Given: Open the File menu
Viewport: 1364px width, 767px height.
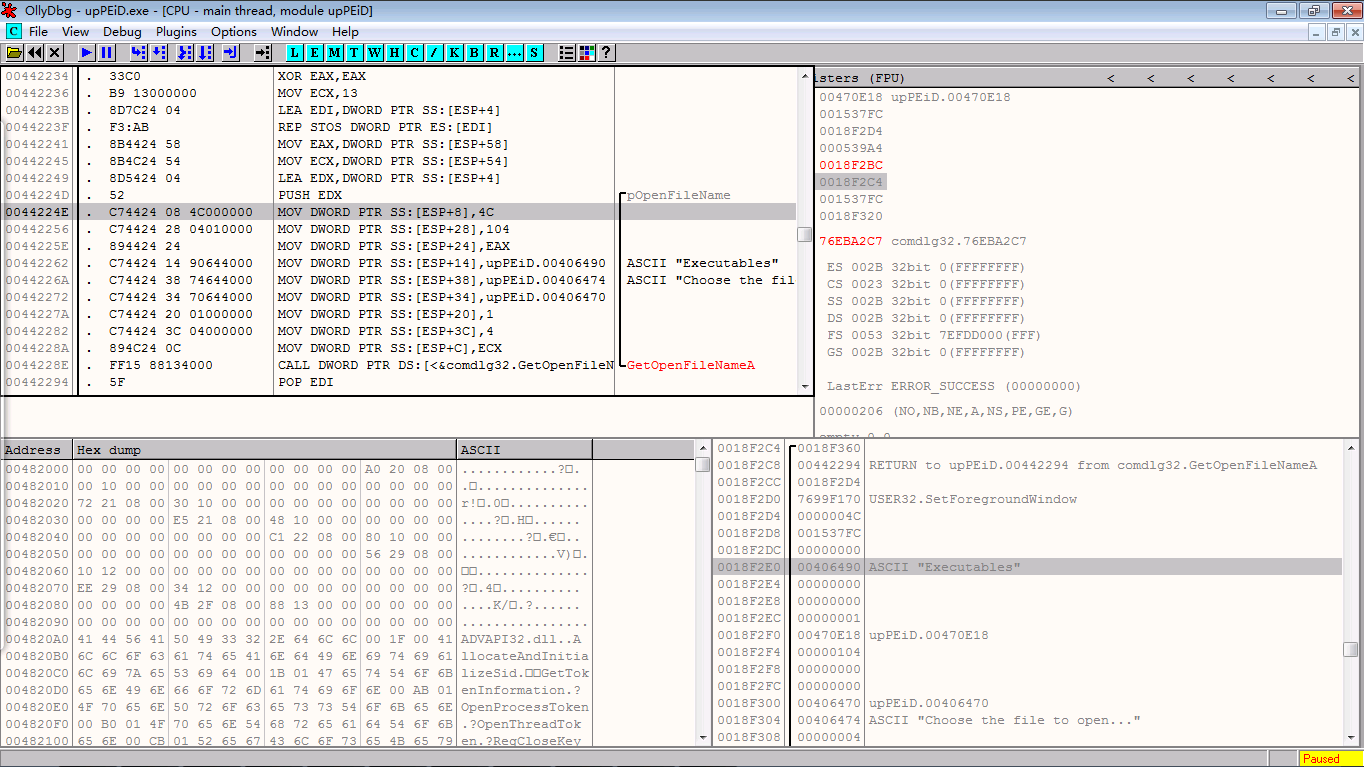Looking at the screenshot, I should [x=38, y=32].
